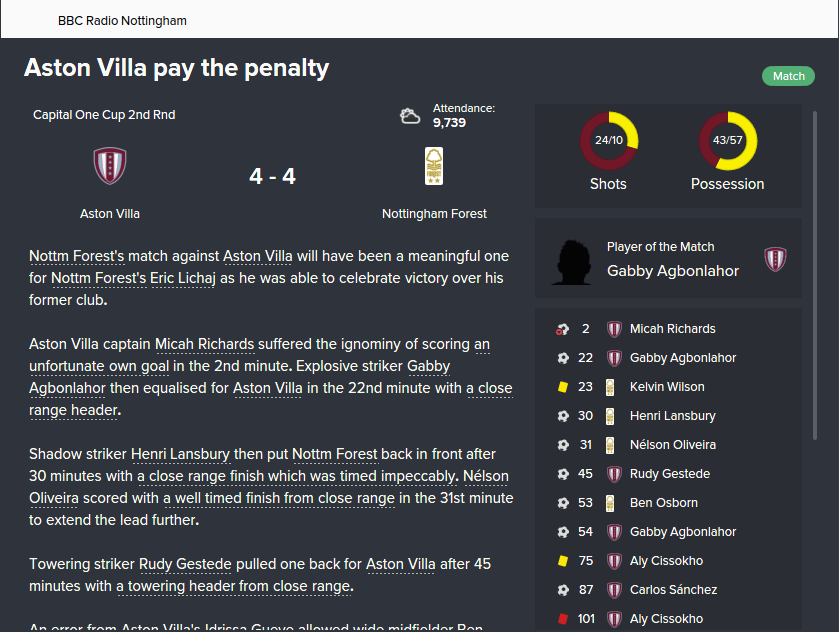
Task: Click the Forest badge next to Ben Osborn
Action: 615,503
